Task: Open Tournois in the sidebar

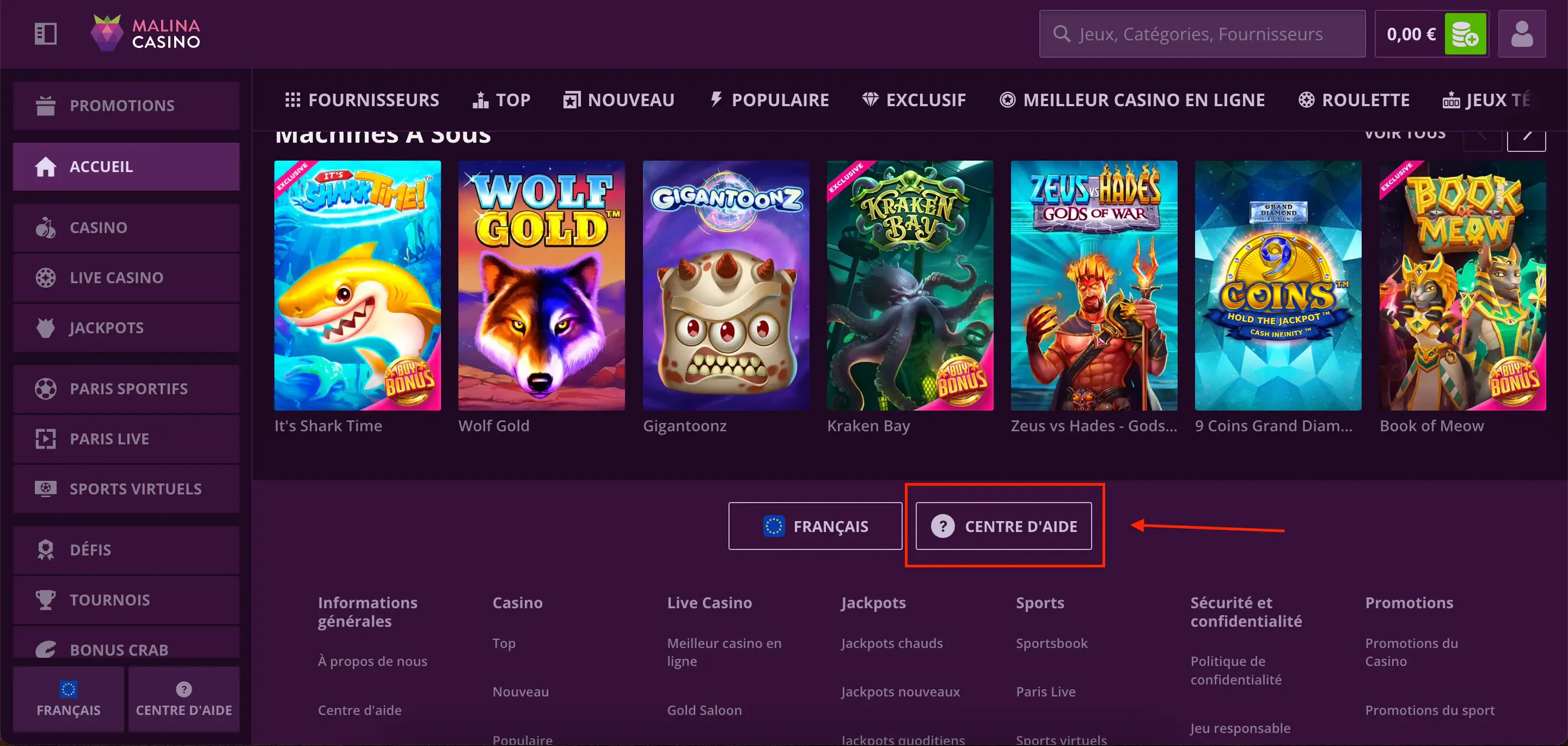Action: (x=126, y=600)
